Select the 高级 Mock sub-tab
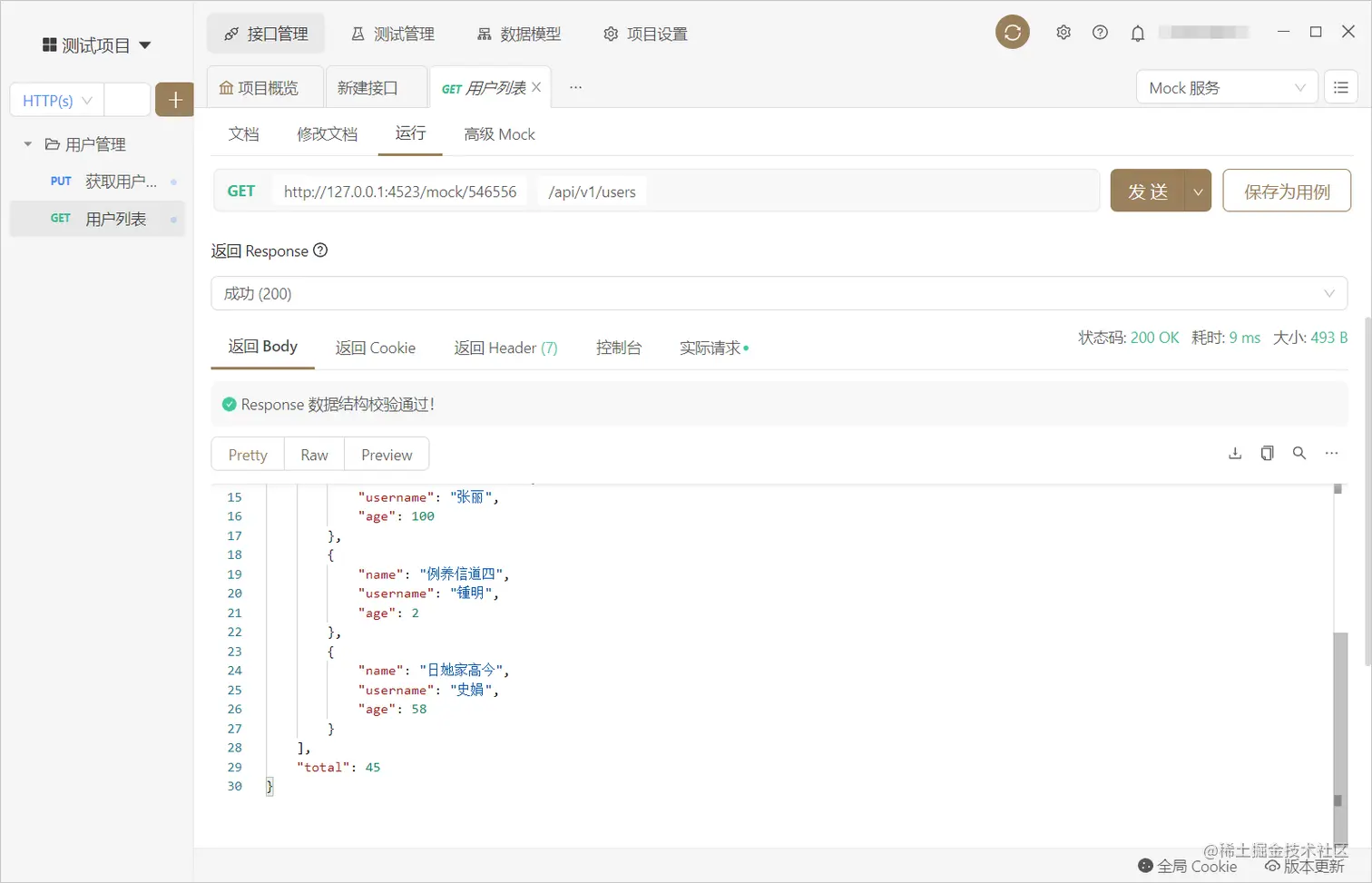This screenshot has height=883, width=1372. tap(499, 134)
